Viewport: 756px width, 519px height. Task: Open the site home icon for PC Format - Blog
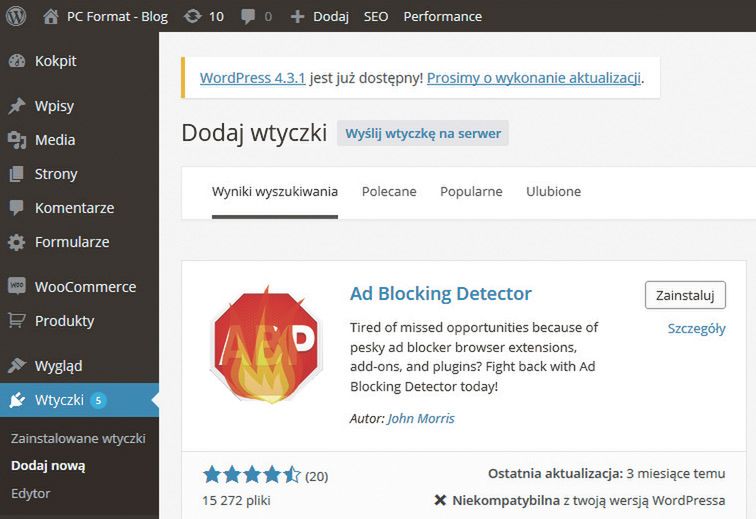51,16
